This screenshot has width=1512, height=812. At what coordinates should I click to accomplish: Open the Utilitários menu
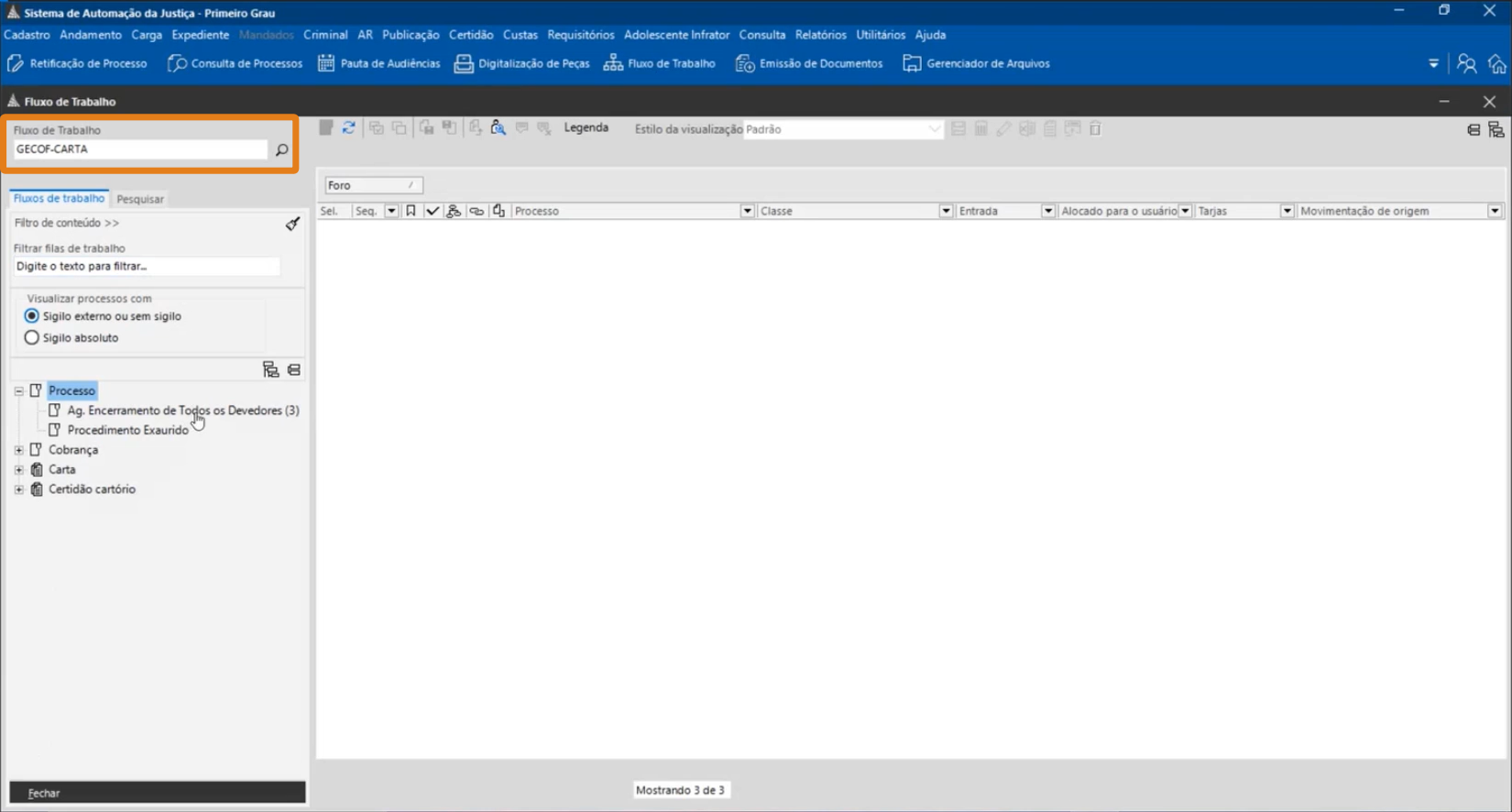(881, 35)
